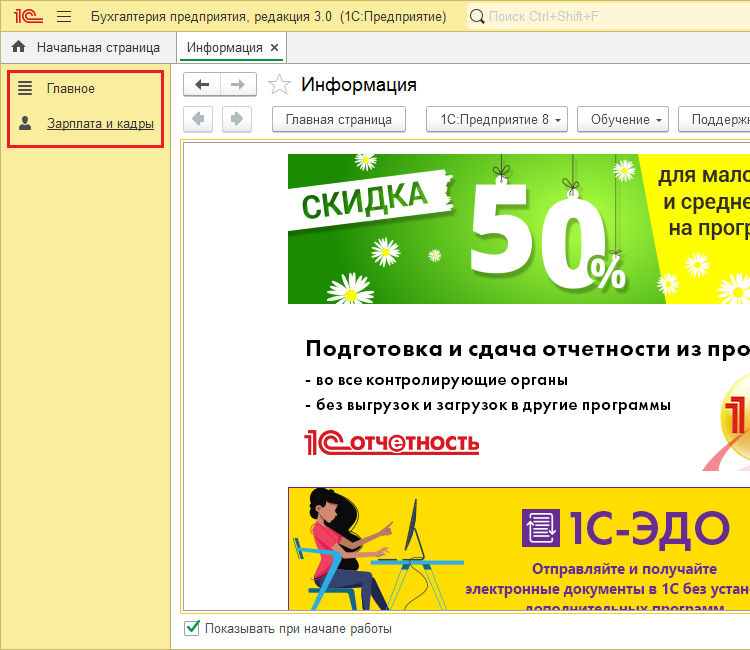Click the person icon for Зарплата и кадры

[25, 124]
